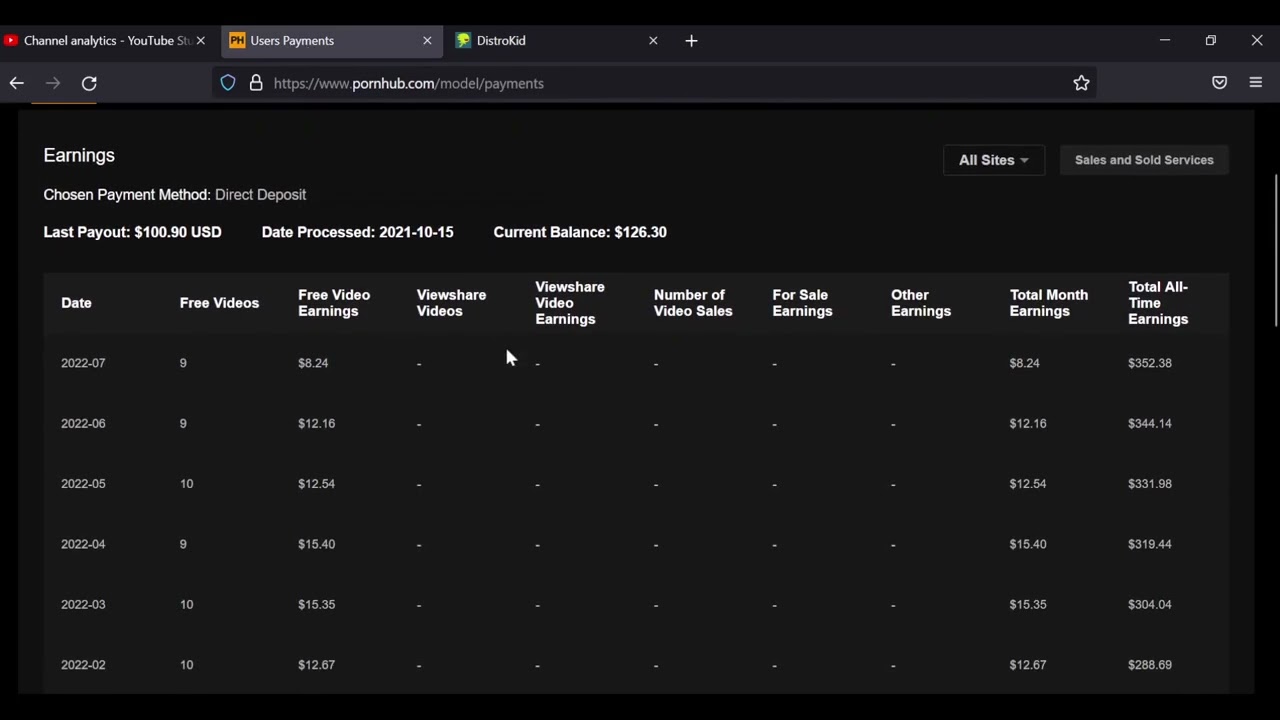Click the Other Earnings column header
Image resolution: width=1280 pixels, height=720 pixels.
coord(921,303)
